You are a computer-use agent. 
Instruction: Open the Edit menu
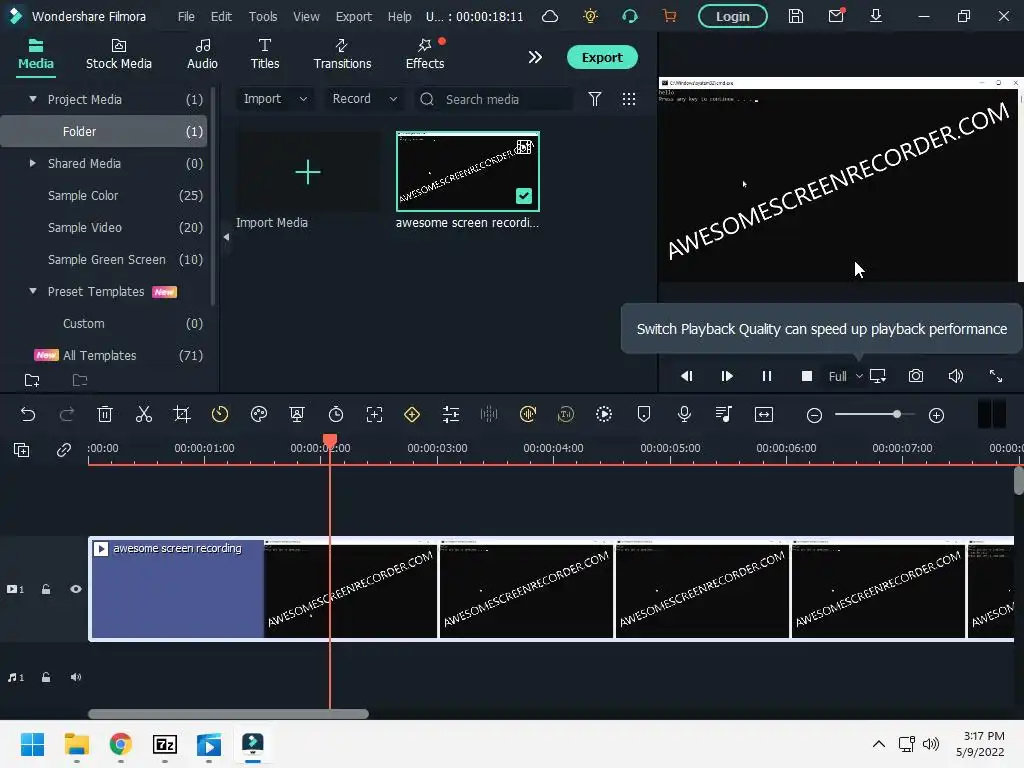pyautogui.click(x=221, y=16)
